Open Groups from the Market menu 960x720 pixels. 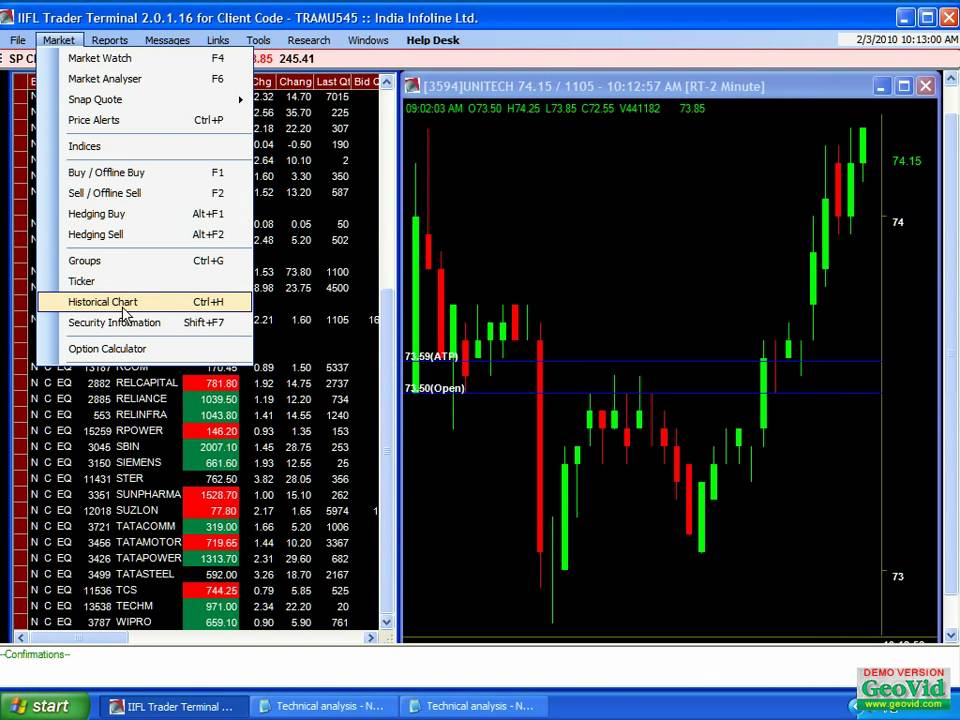(145, 261)
